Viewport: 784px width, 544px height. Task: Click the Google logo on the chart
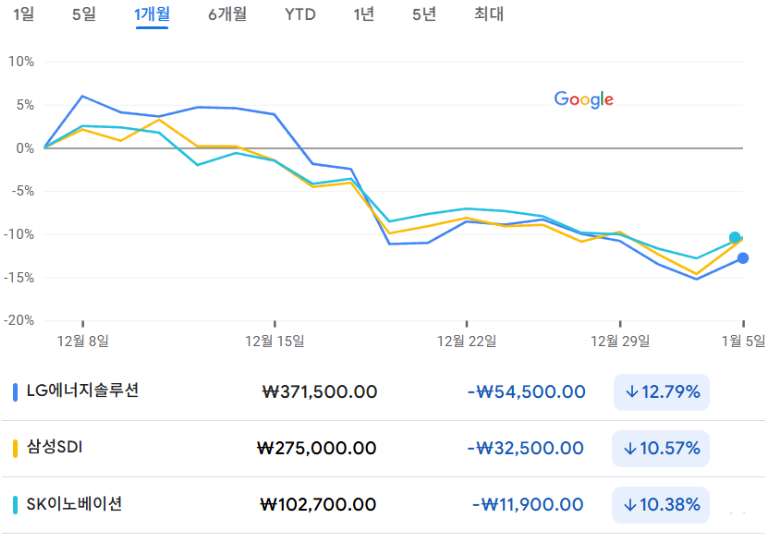coord(584,99)
